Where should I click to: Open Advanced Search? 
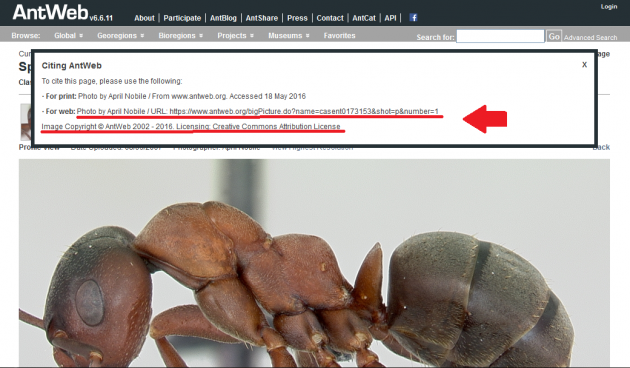pyautogui.click(x=590, y=37)
